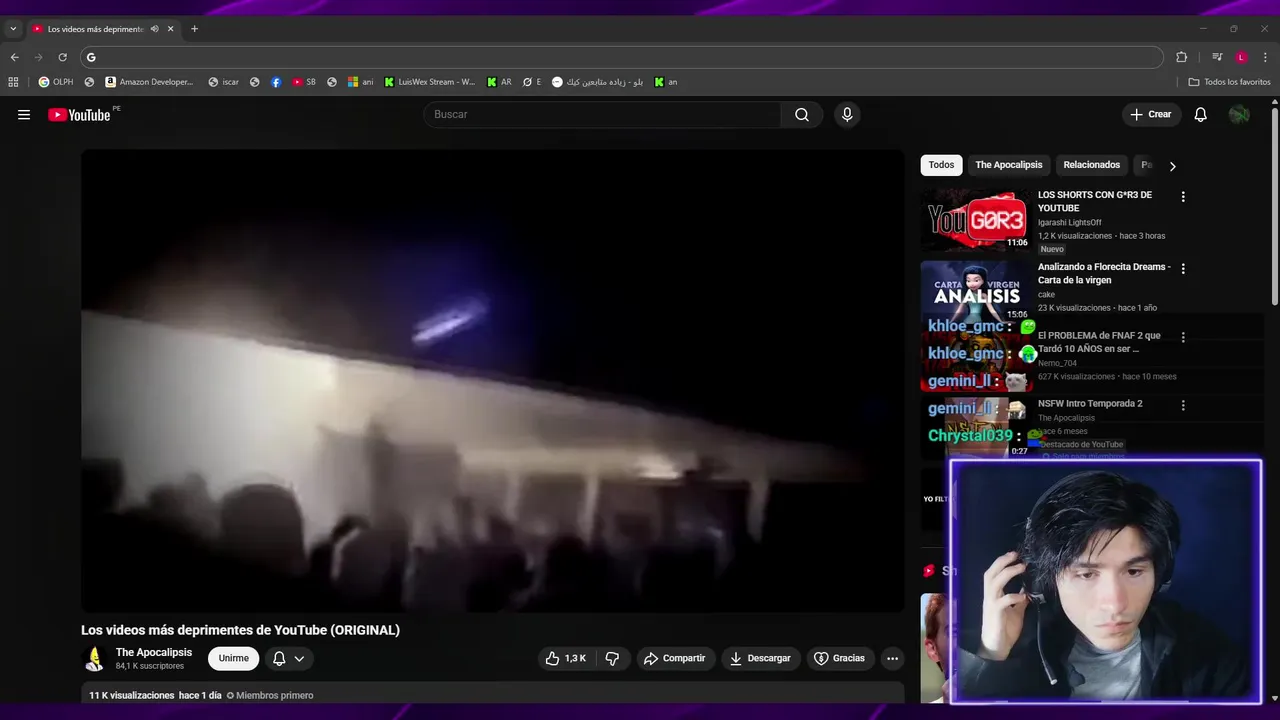Click the Compartir share button

click(x=675, y=658)
